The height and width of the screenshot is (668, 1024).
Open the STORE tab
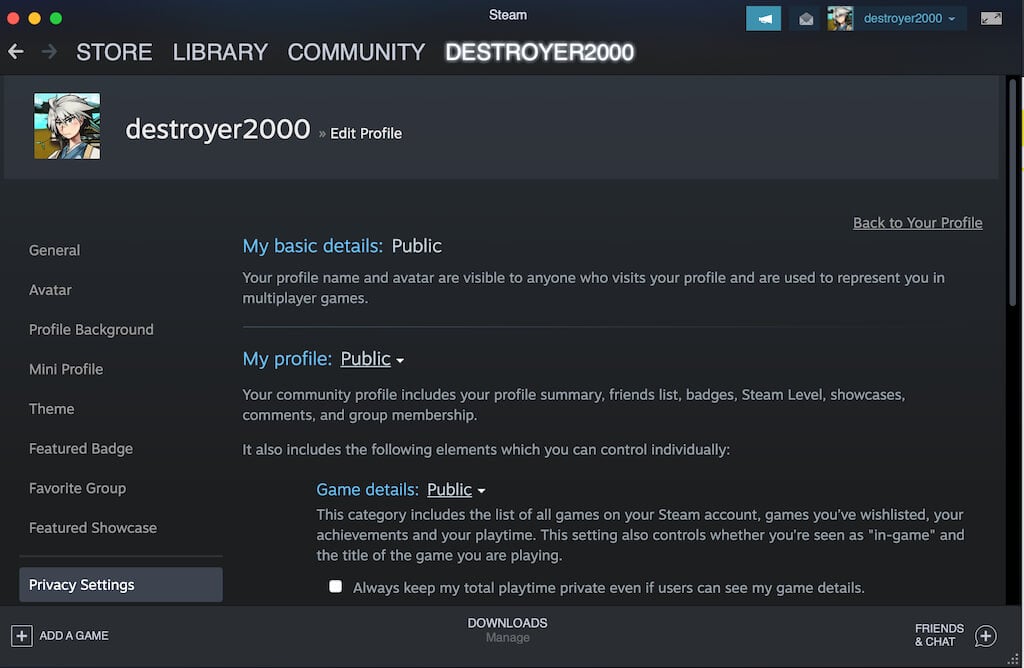114,52
